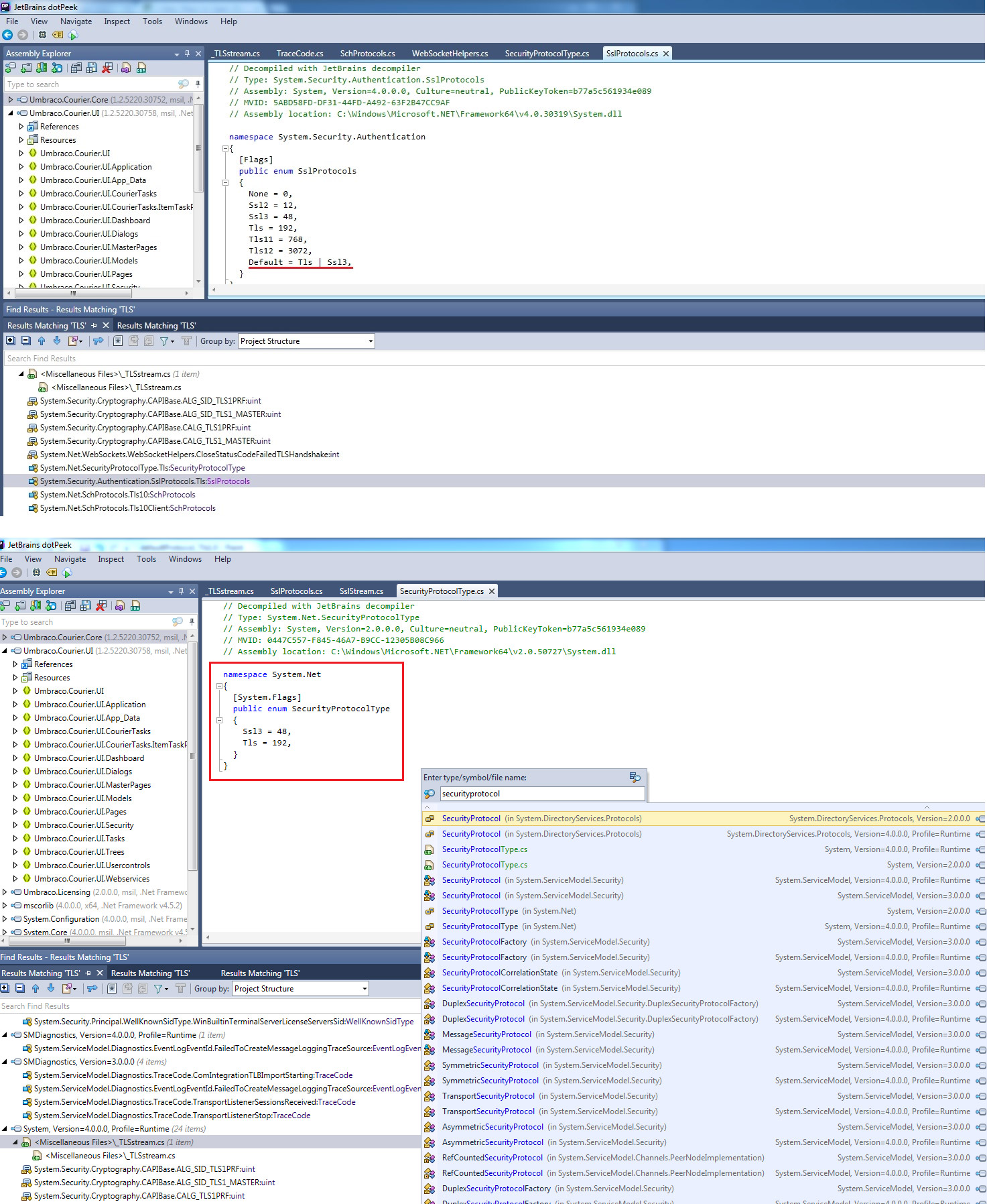Click export to Visual Studio project icon, top window
Viewport: 987px width, 1204px height.
126,68
